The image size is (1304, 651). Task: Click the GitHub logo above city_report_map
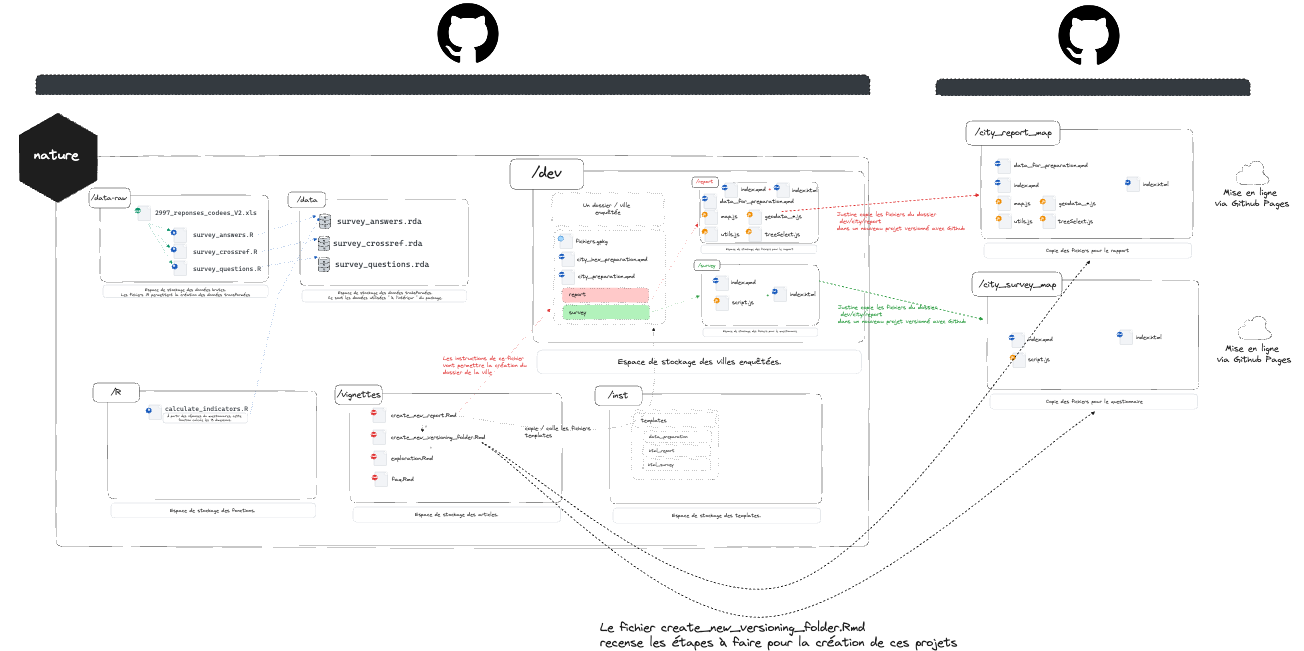(x=1091, y=37)
